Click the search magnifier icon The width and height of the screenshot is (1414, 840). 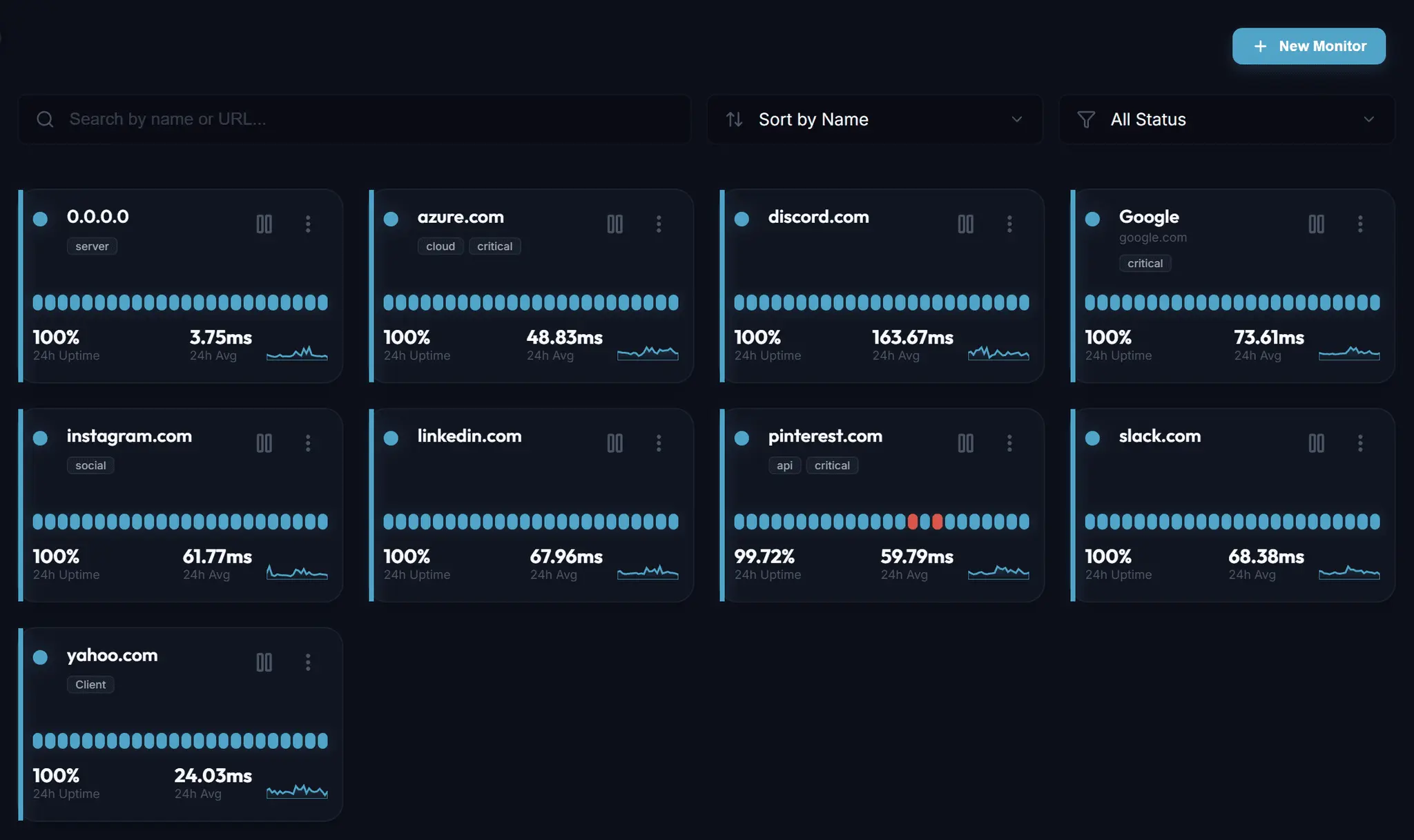[45, 119]
